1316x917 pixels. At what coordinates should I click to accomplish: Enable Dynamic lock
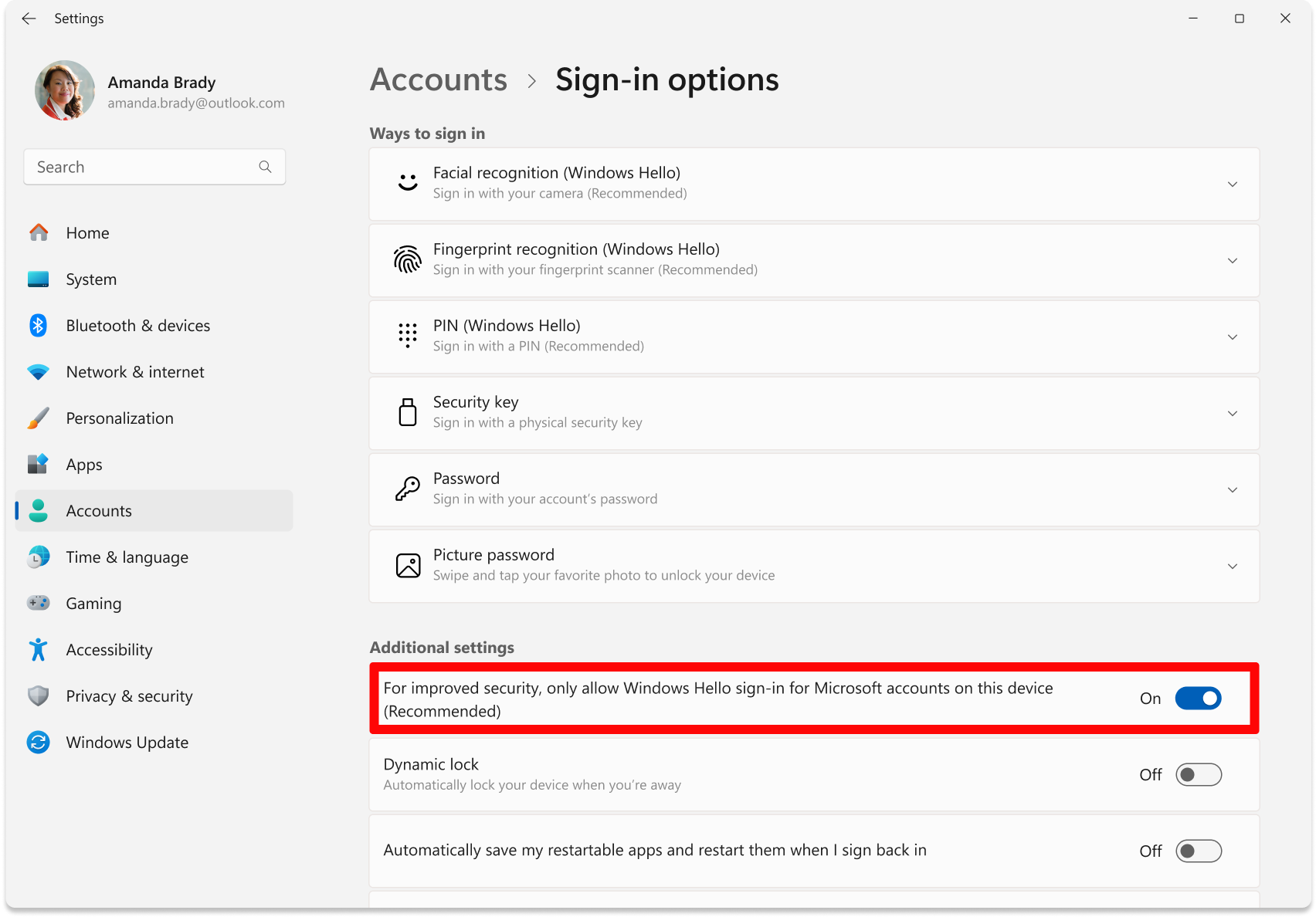pos(1198,774)
